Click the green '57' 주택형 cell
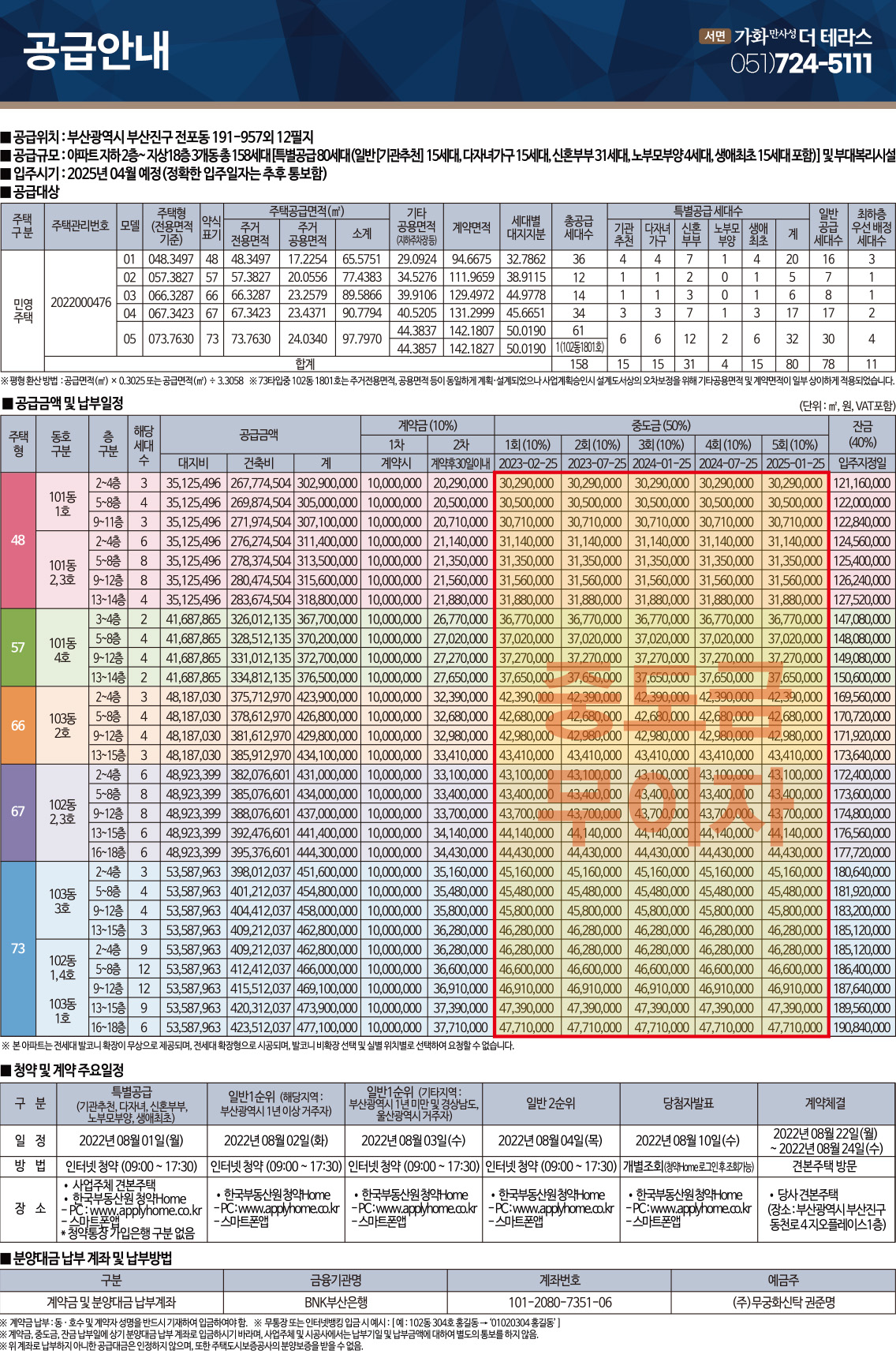 click(x=18, y=648)
